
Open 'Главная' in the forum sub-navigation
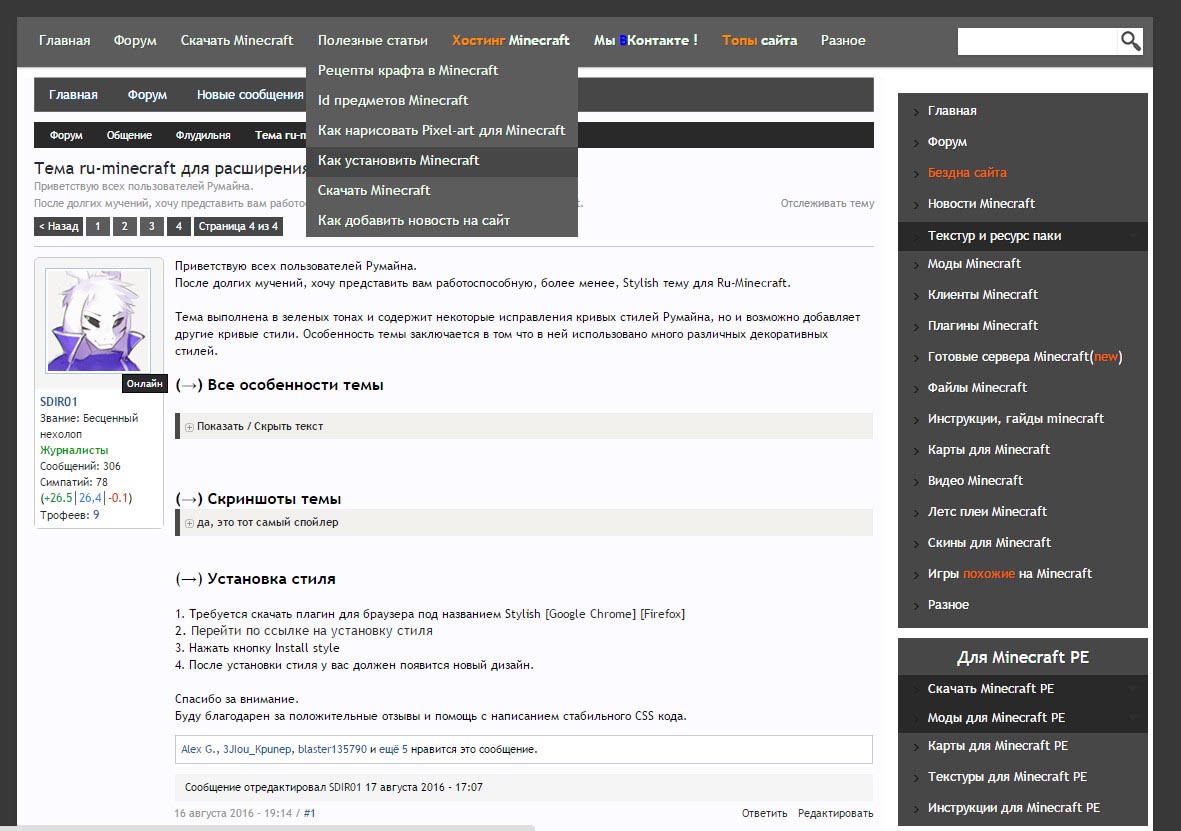click(x=73, y=95)
